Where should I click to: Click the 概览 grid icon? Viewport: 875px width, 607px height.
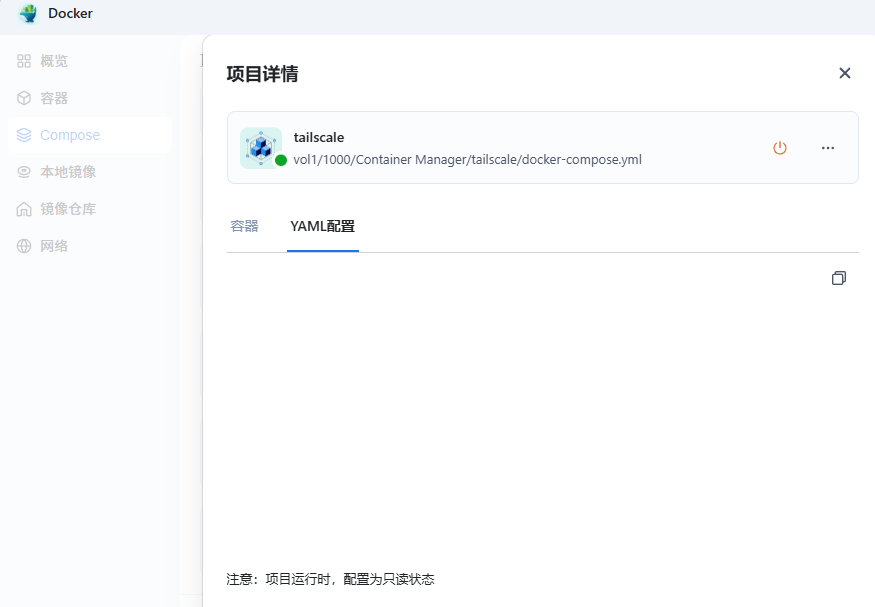click(x=24, y=61)
